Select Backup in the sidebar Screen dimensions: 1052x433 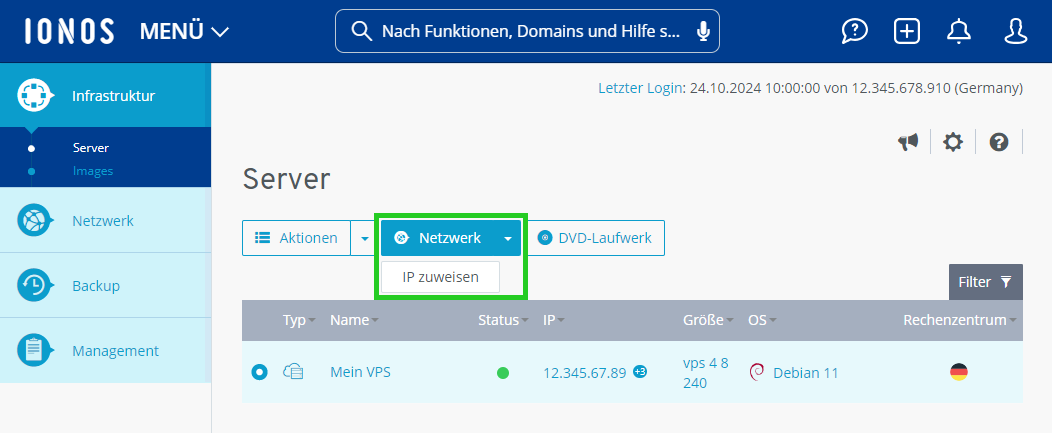click(105, 285)
